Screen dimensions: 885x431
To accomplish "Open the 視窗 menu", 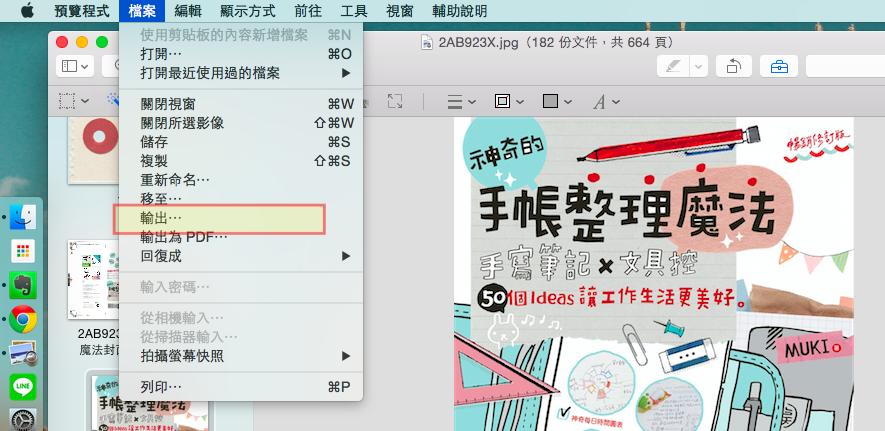I will 400,11.
